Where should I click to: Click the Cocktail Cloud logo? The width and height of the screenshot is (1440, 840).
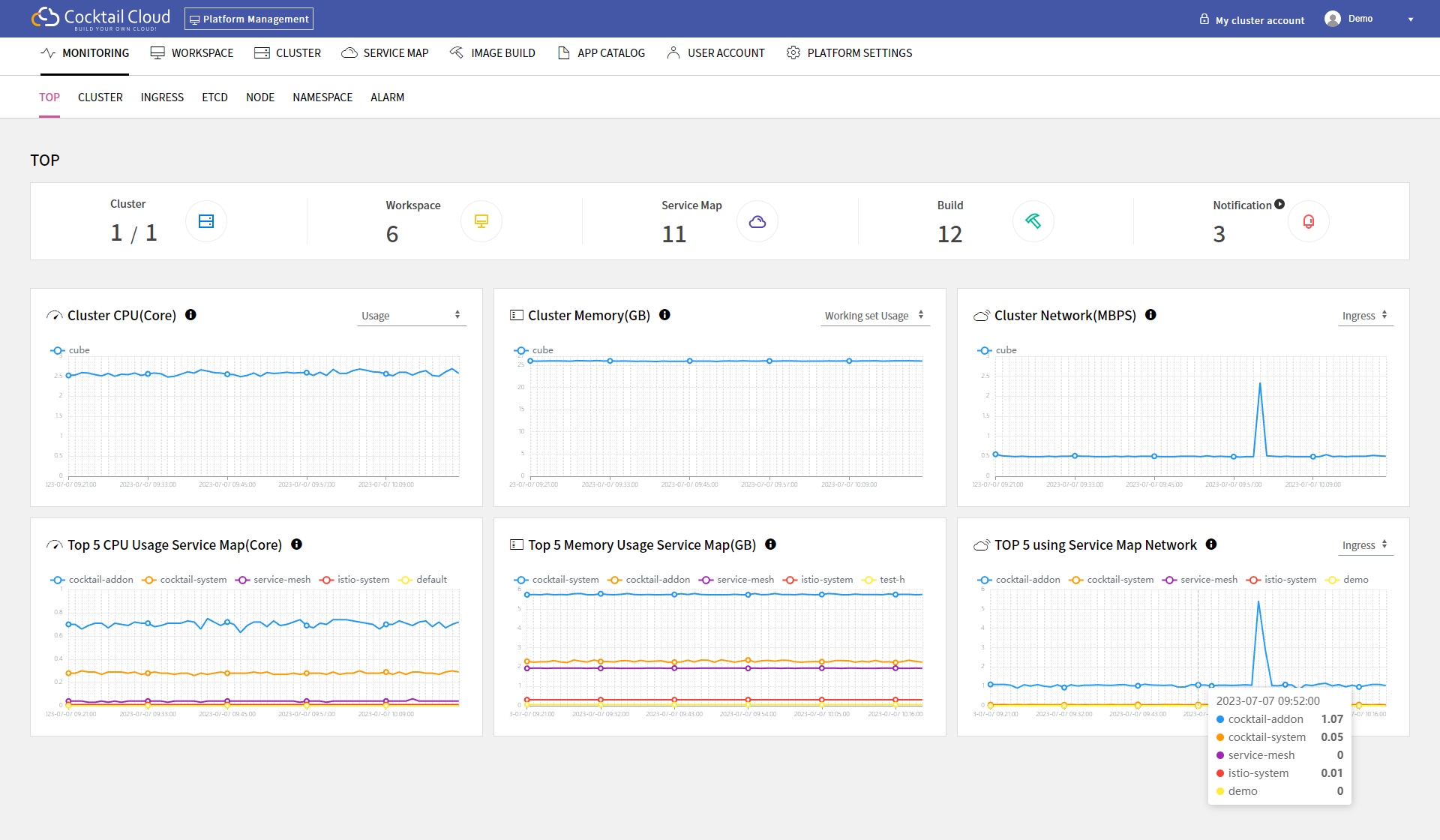[101, 18]
